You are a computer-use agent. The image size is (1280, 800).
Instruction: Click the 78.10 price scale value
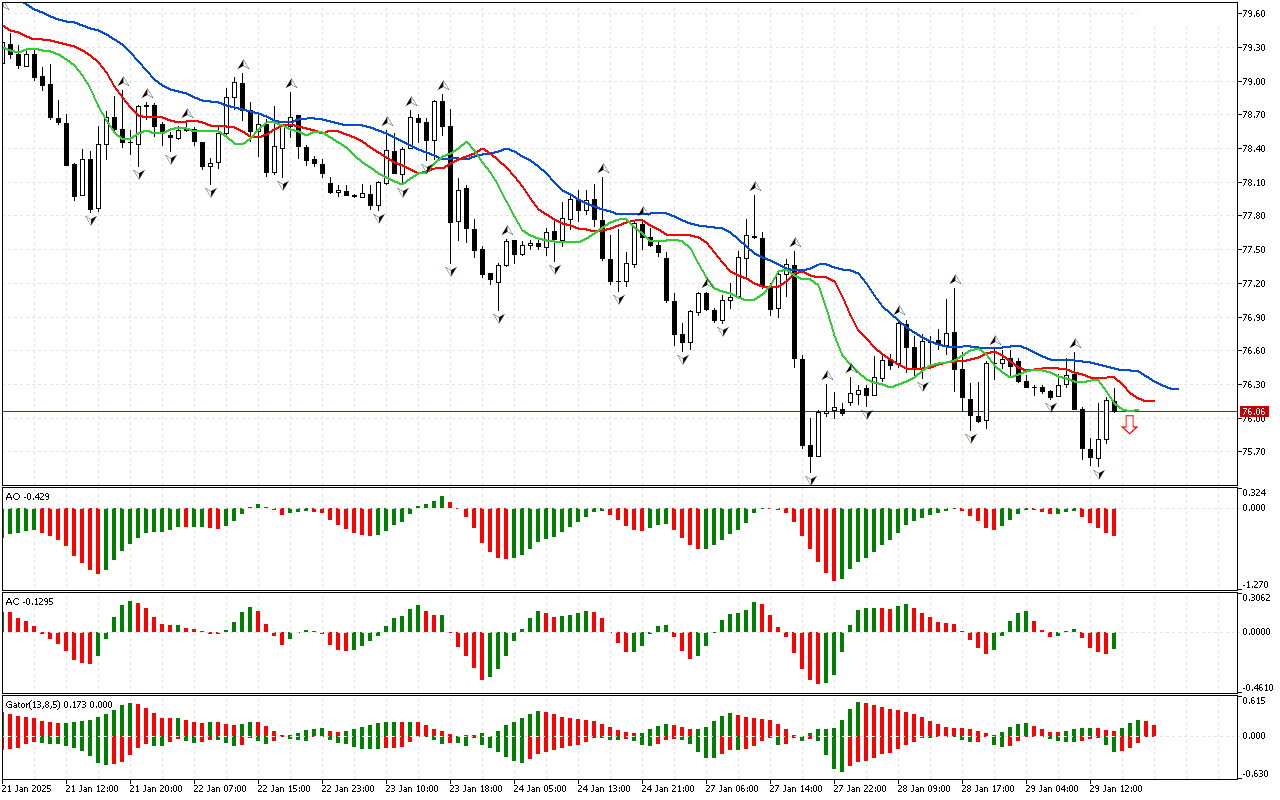pyautogui.click(x=1254, y=183)
